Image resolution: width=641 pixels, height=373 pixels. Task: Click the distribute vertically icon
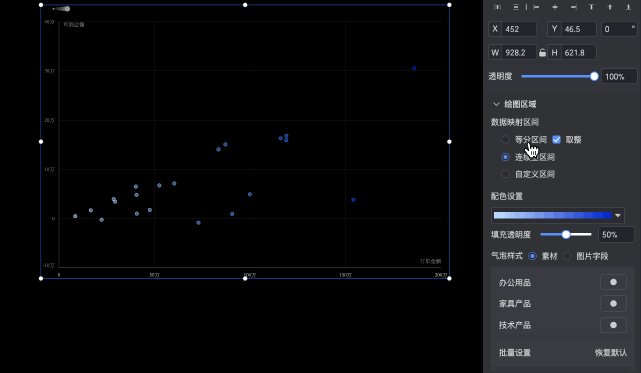pos(516,7)
